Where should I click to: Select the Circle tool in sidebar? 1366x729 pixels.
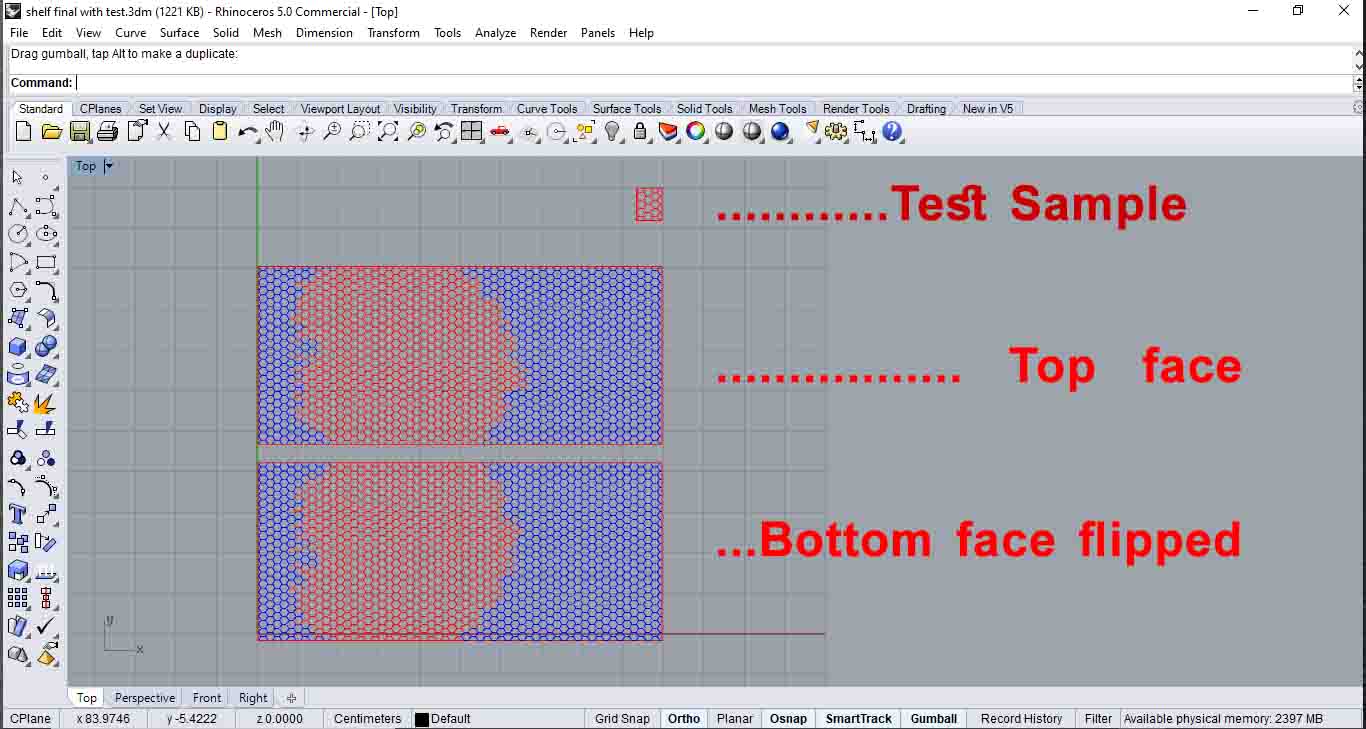[18, 234]
